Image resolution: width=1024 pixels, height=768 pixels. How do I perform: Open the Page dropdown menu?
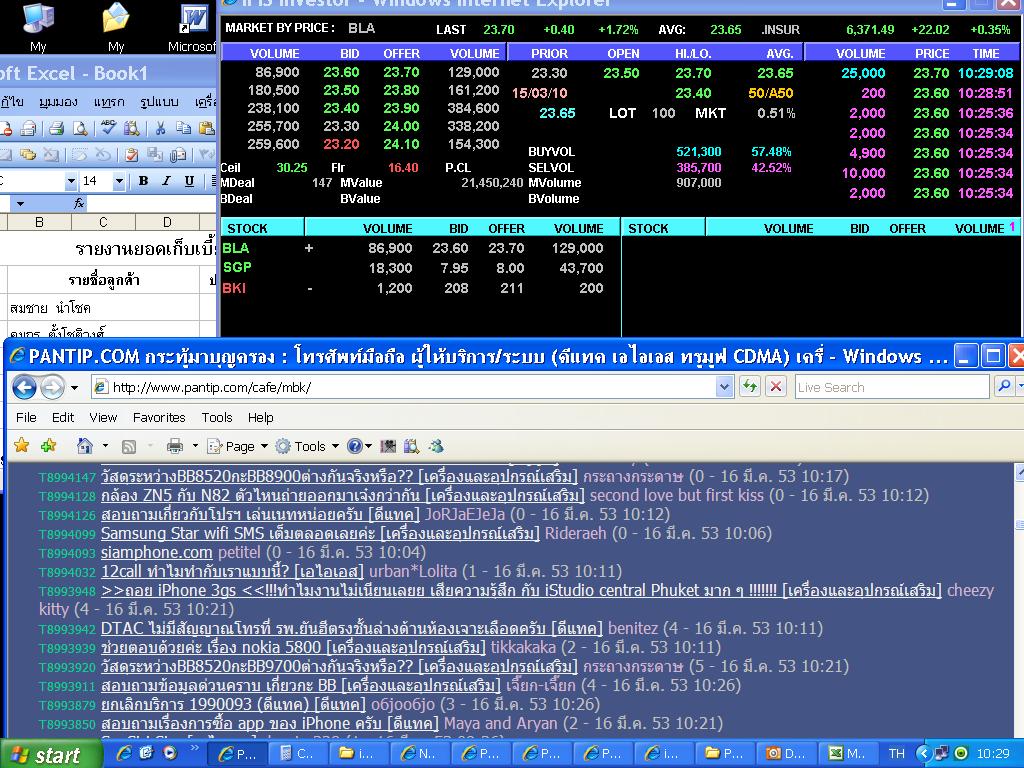(x=238, y=446)
